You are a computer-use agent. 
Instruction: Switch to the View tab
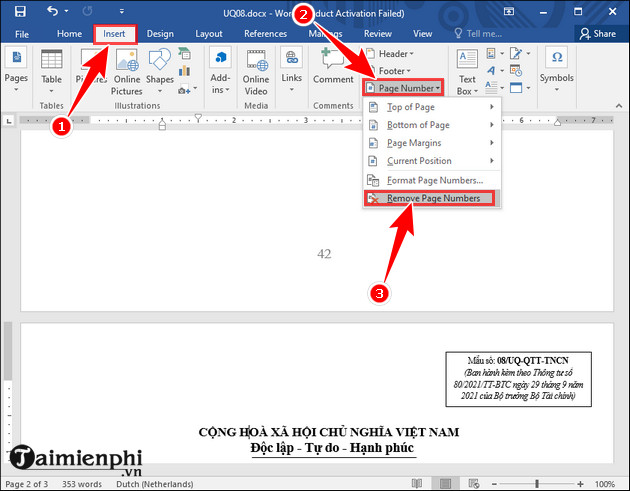[422, 34]
